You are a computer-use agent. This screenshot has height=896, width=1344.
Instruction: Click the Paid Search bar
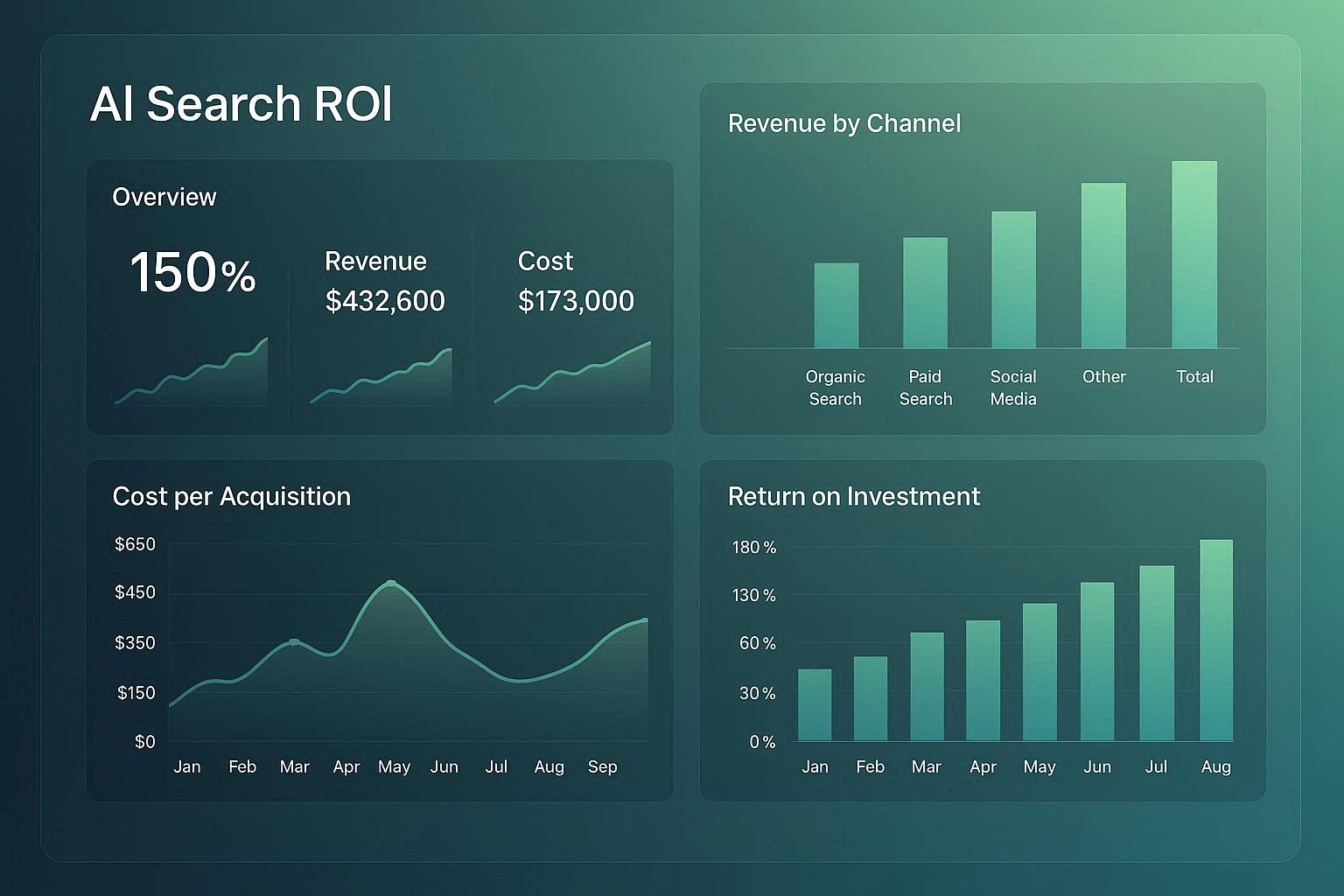tap(925, 295)
